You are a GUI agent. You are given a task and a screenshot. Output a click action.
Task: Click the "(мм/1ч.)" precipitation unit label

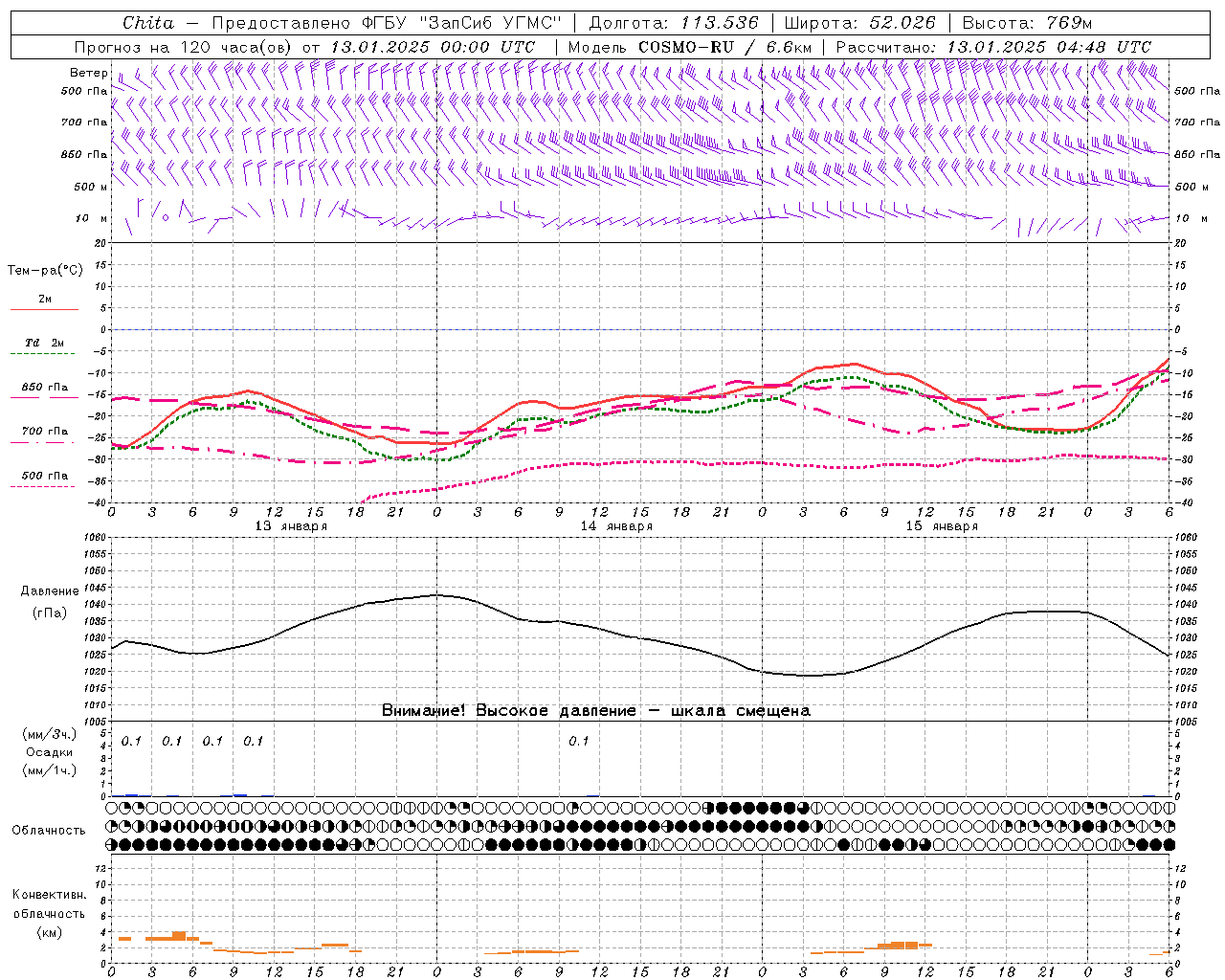click(x=50, y=770)
